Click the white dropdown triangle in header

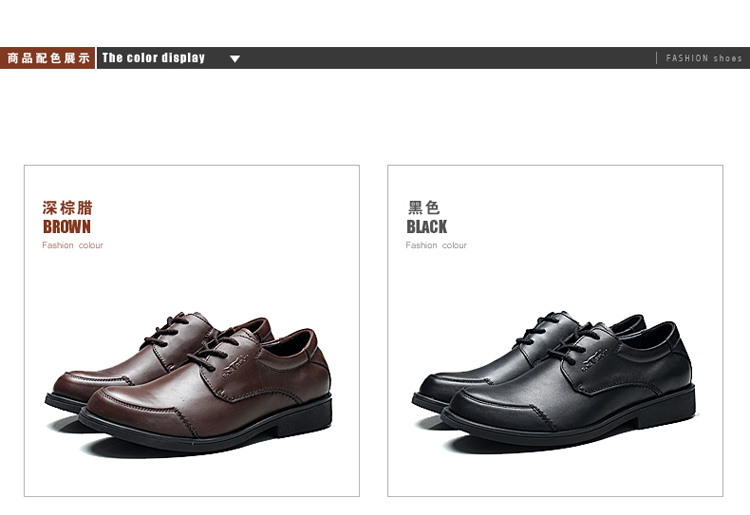tap(234, 59)
